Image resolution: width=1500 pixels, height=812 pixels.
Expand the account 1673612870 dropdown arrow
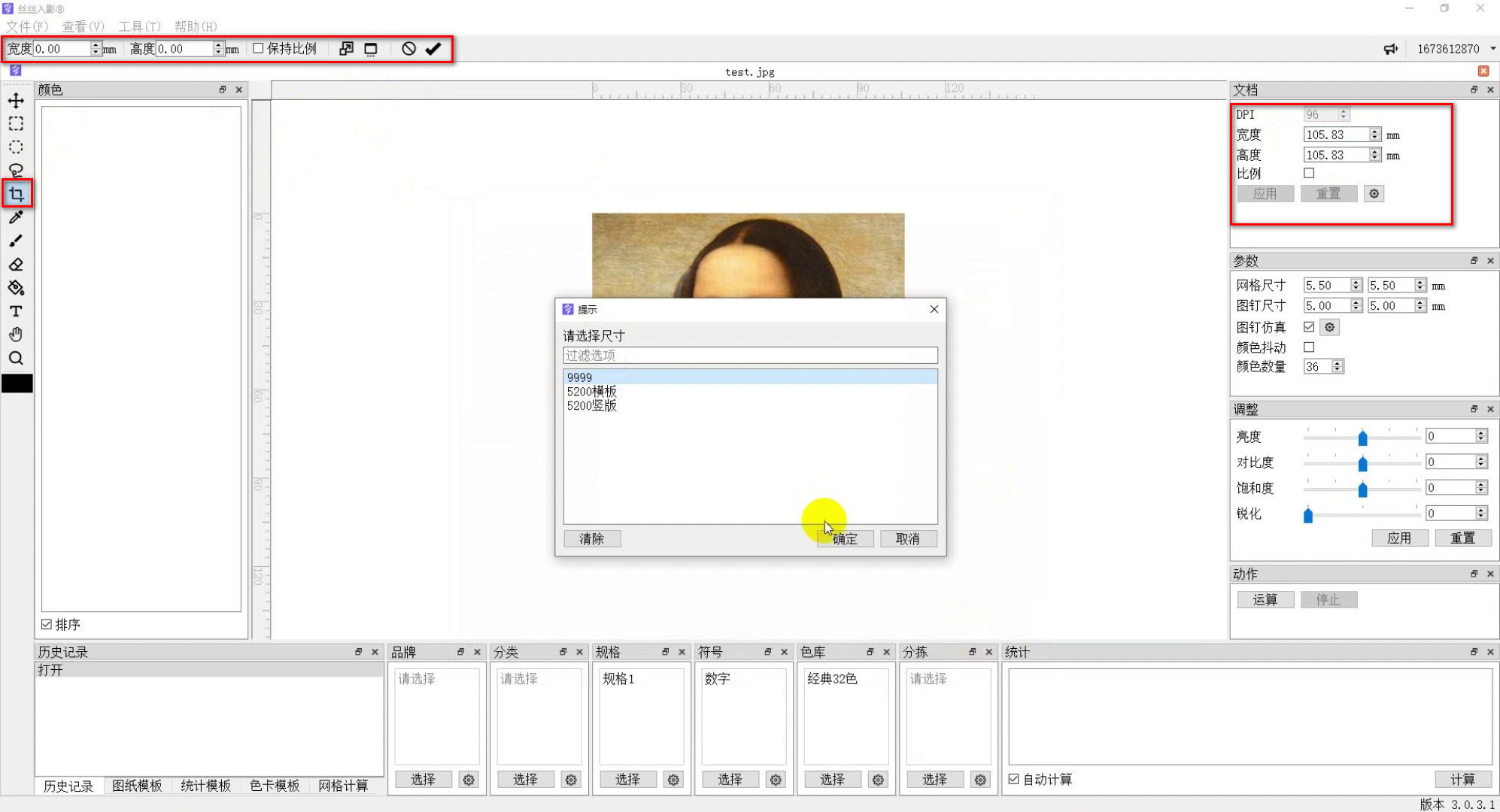(1492, 49)
